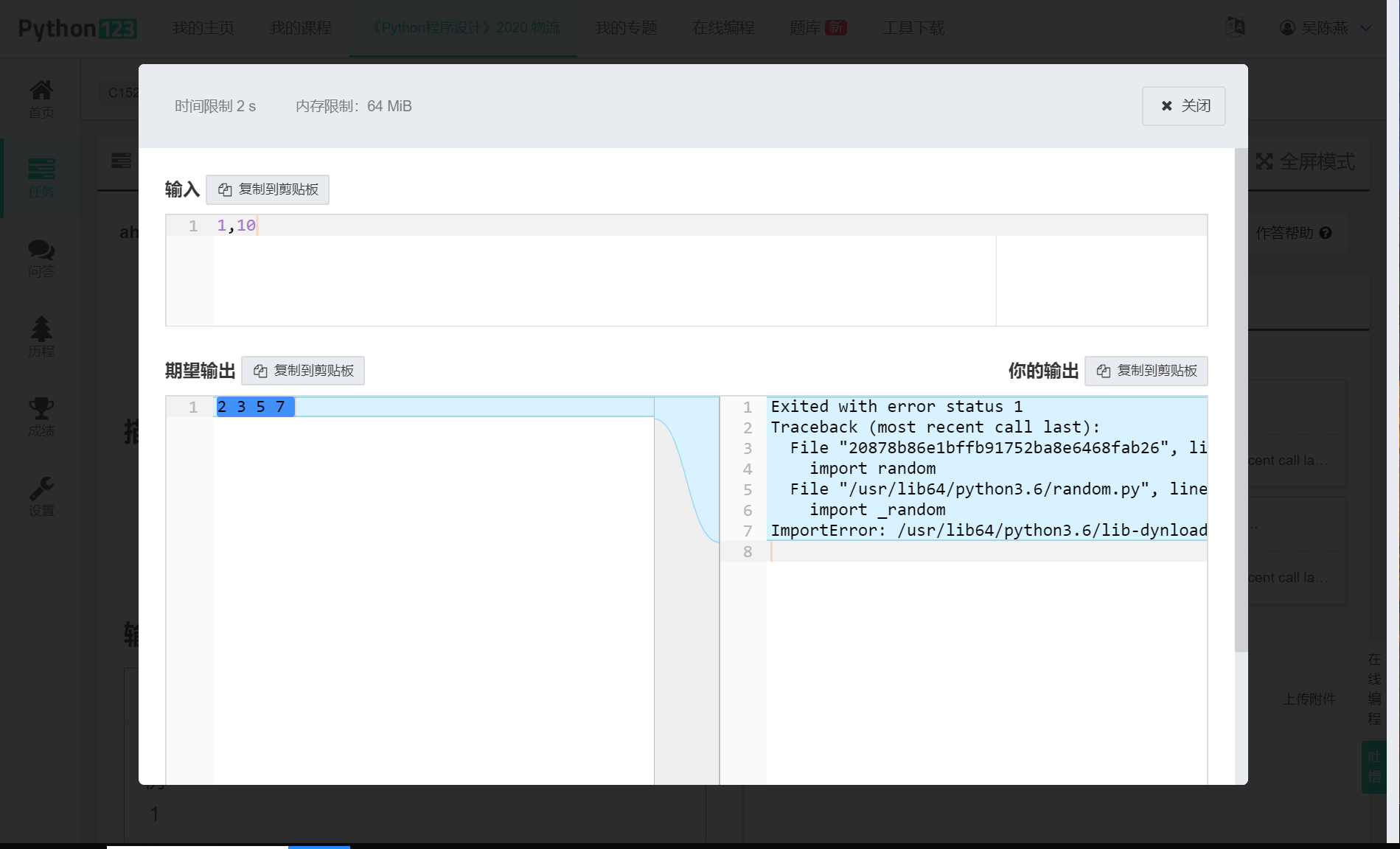This screenshot has width=1400, height=849.
Task: Copy your output to clipboard
Action: (x=1146, y=371)
